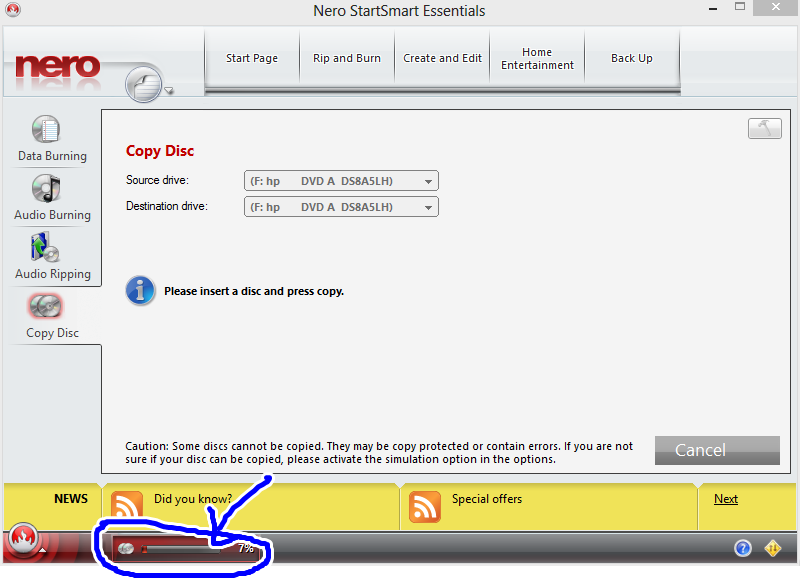Select the Copy Disc two-discs icon
This screenshot has width=800, height=581.
[x=45, y=306]
